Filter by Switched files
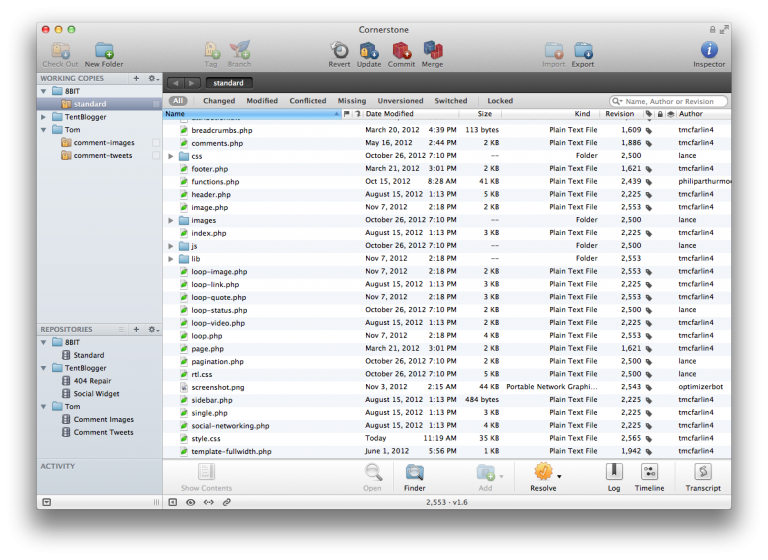The height and width of the screenshot is (560, 768). click(451, 101)
